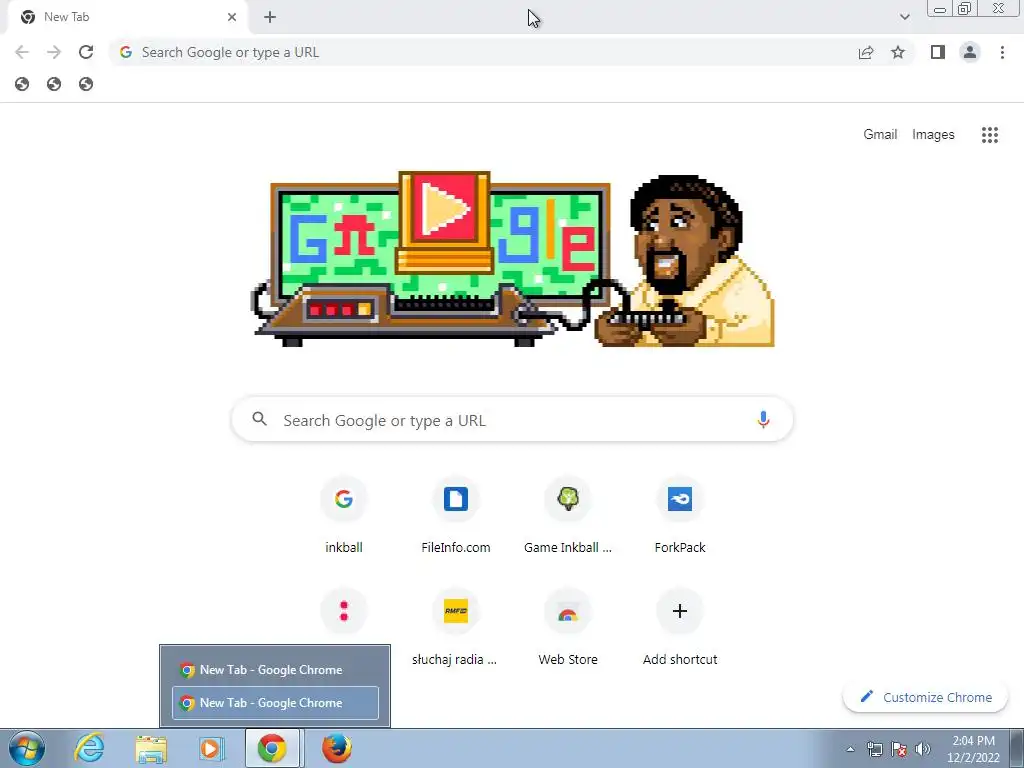Open the volume control in tray
1024x768 pixels.
tap(923, 749)
